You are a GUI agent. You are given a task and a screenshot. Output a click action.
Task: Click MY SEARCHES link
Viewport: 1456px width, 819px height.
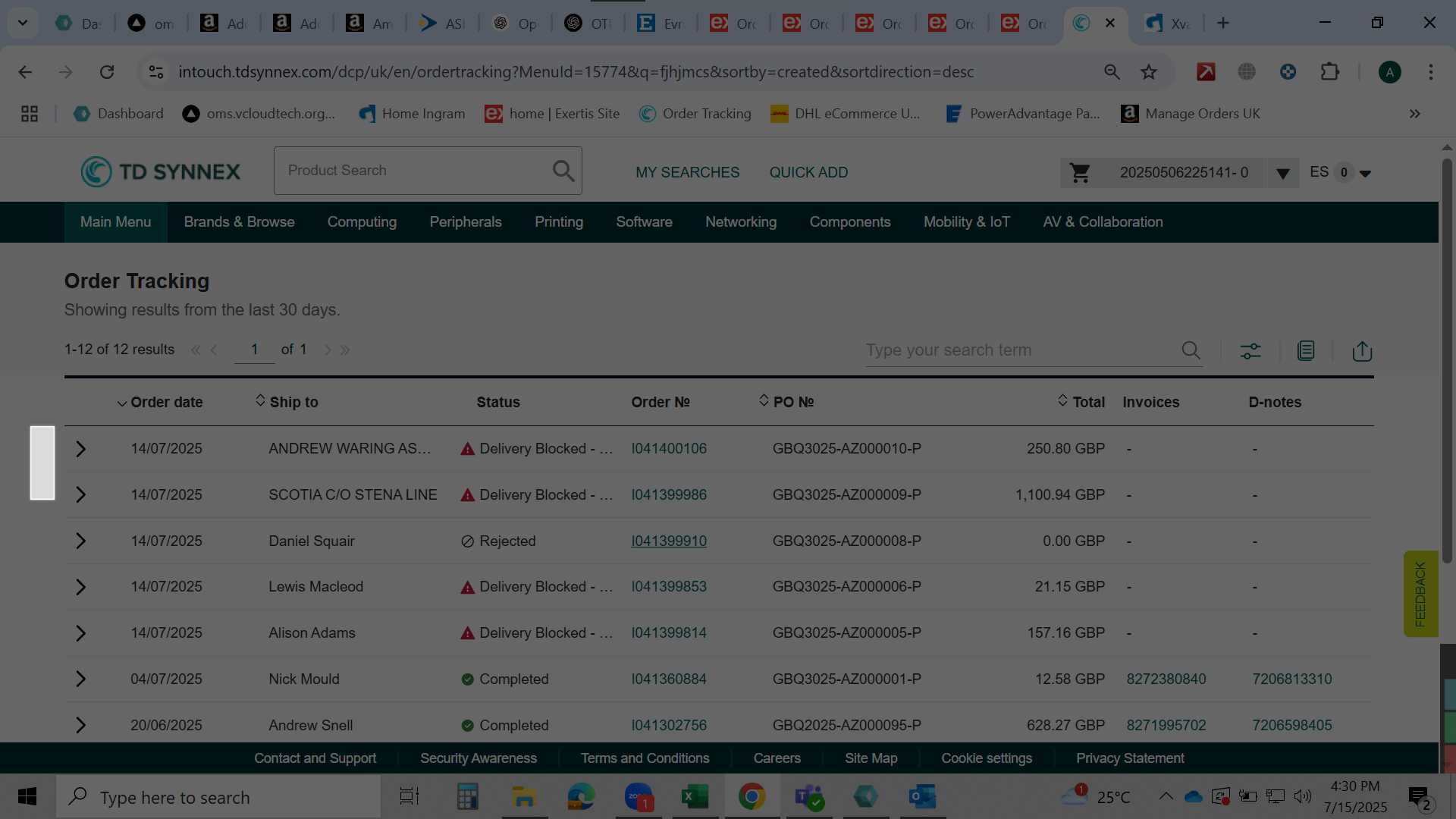click(687, 173)
